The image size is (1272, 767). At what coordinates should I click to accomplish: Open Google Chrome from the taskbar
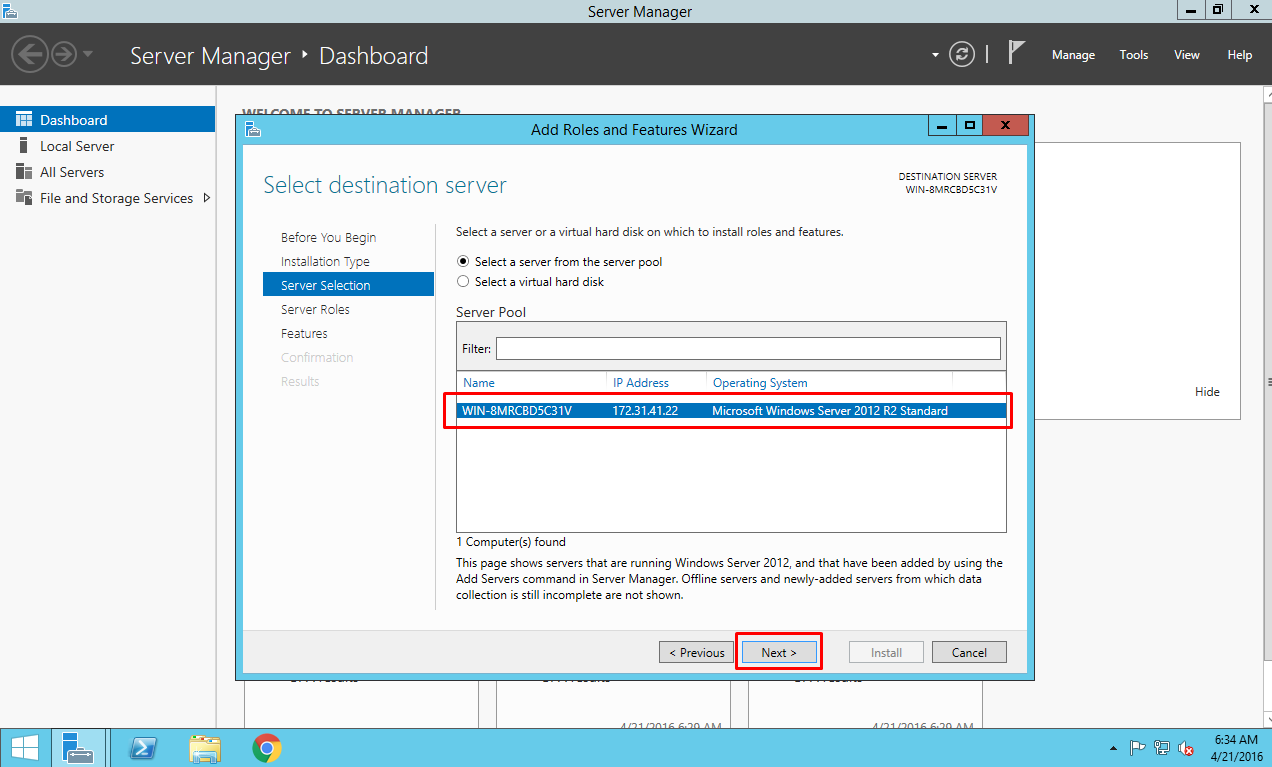click(x=266, y=748)
